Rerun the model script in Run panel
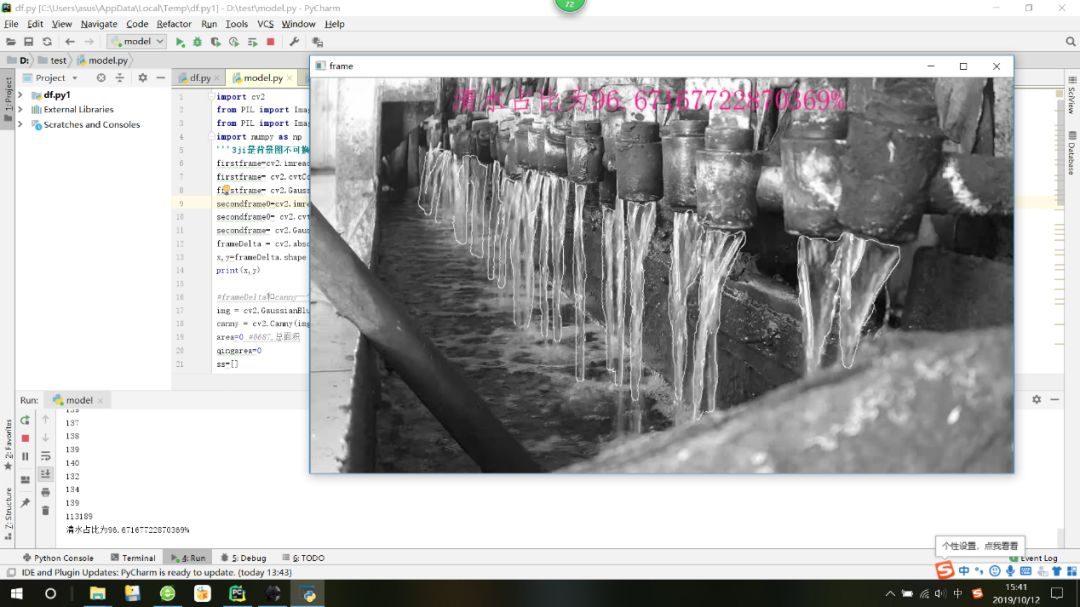The image size is (1080, 607). coord(25,420)
